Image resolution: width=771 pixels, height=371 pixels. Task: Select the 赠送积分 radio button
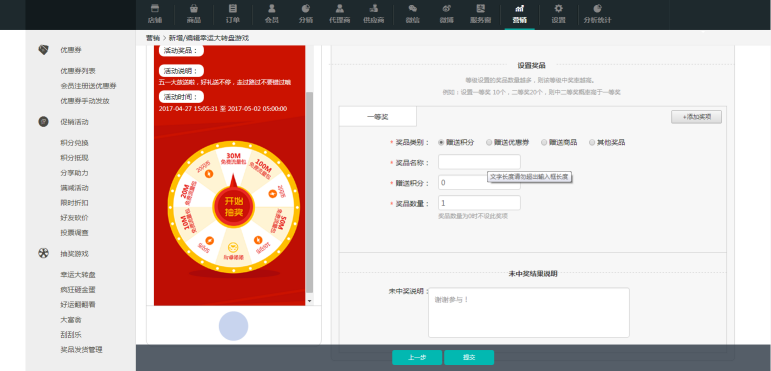(441, 143)
